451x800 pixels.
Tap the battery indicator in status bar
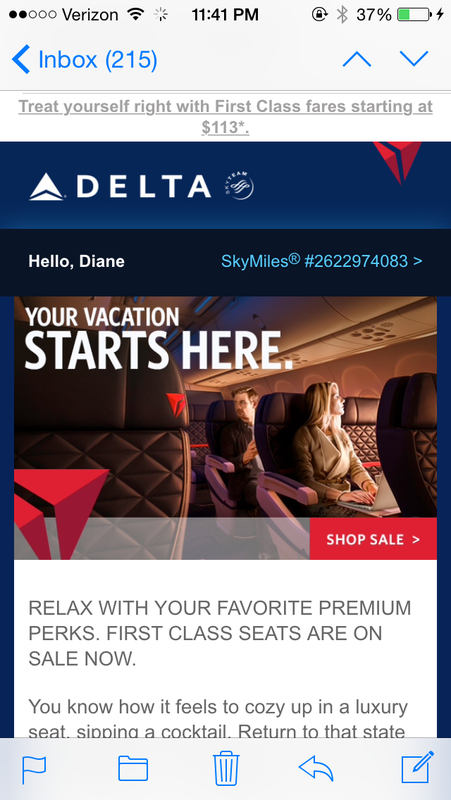point(414,15)
